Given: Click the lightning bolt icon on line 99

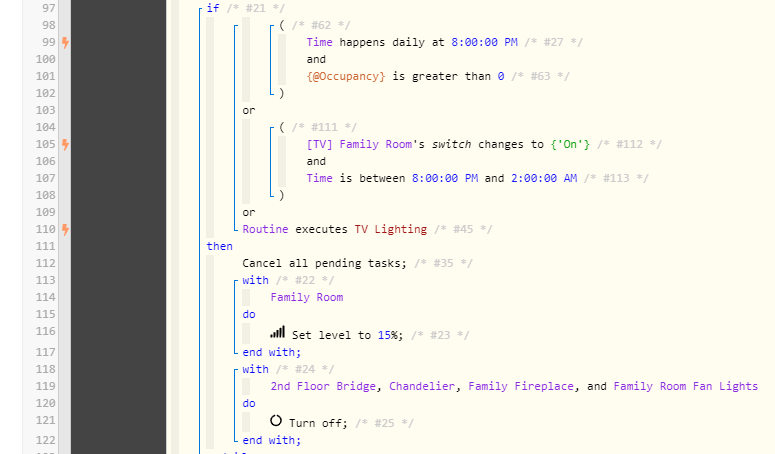Looking at the screenshot, I should [65, 42].
